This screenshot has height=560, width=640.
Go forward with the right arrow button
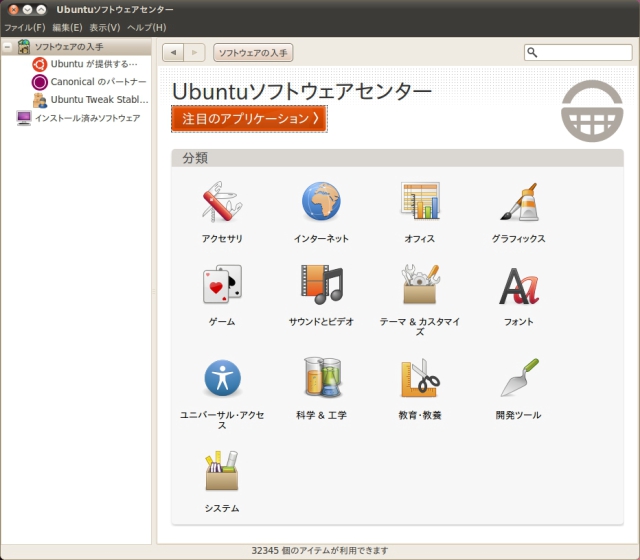click(194, 53)
